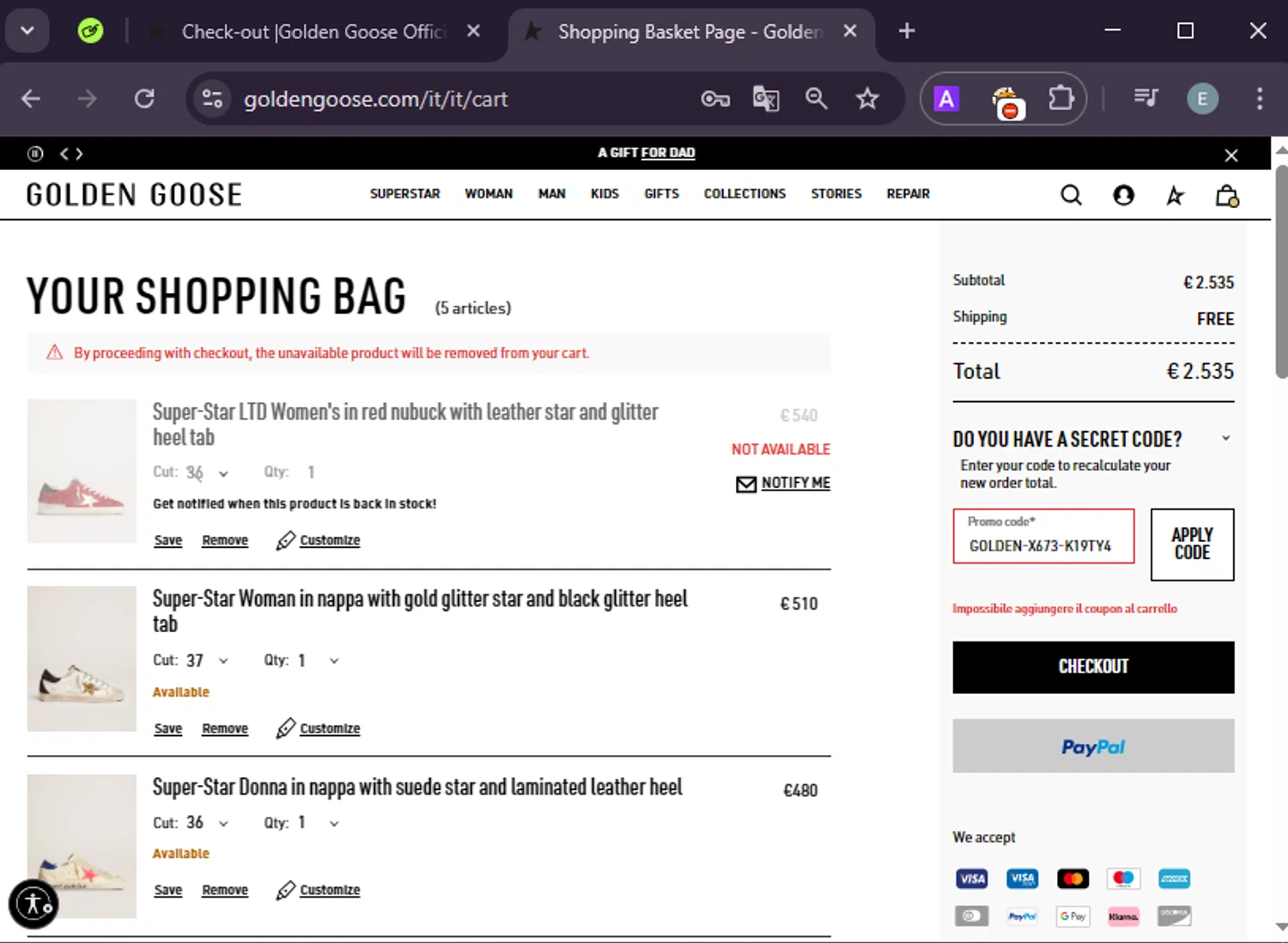Remove the gold glitter star sneaker
The image size is (1288, 943).
225,728
